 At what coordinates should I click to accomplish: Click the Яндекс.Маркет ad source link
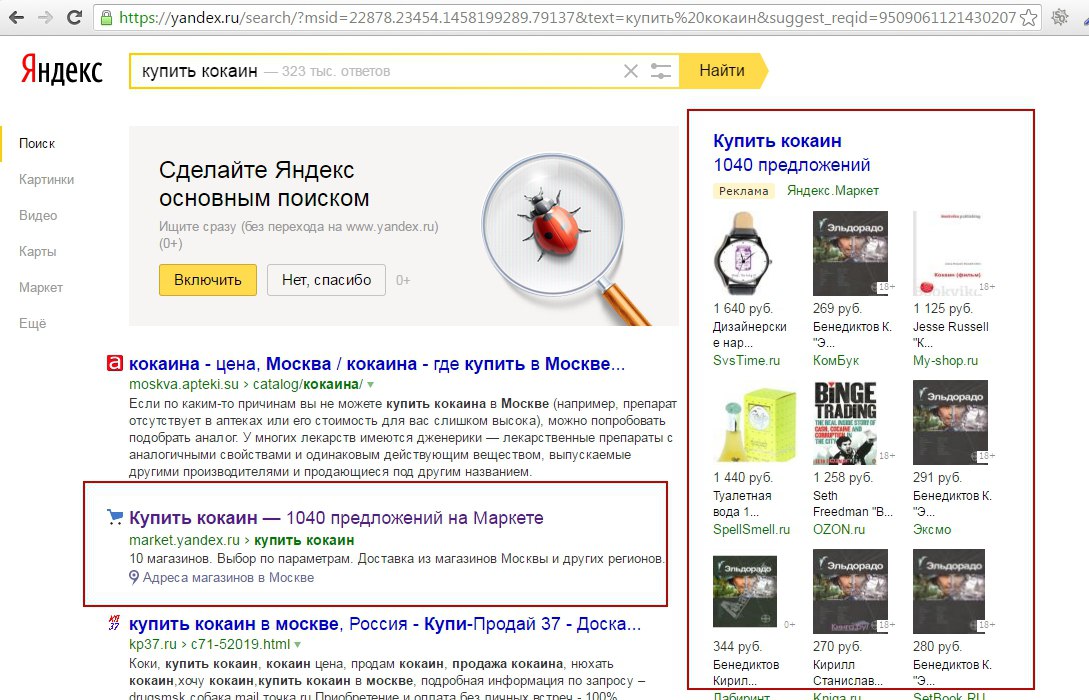tap(833, 190)
